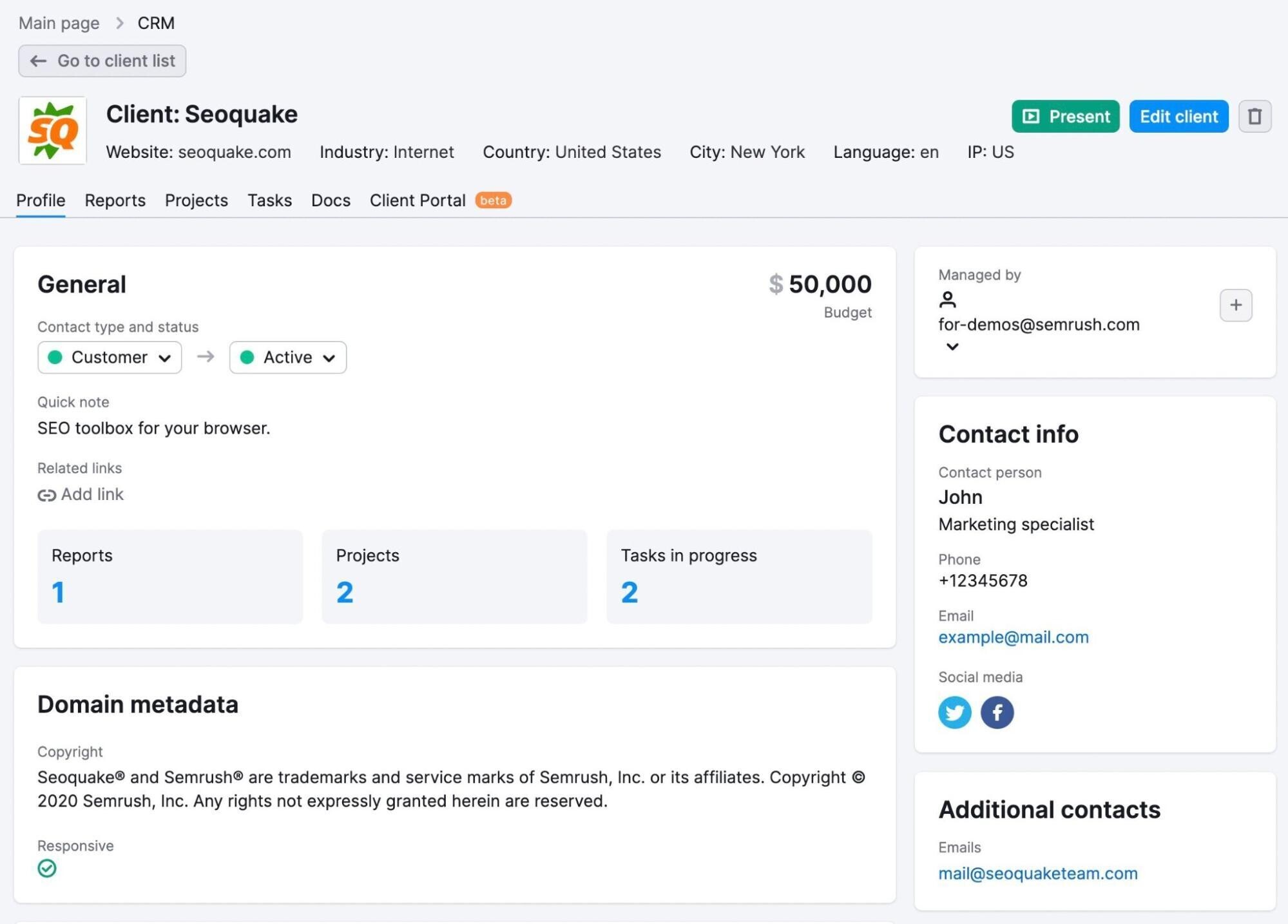Open the Customer contact type dropdown
Image resolution: width=1288 pixels, height=924 pixels.
[110, 358]
